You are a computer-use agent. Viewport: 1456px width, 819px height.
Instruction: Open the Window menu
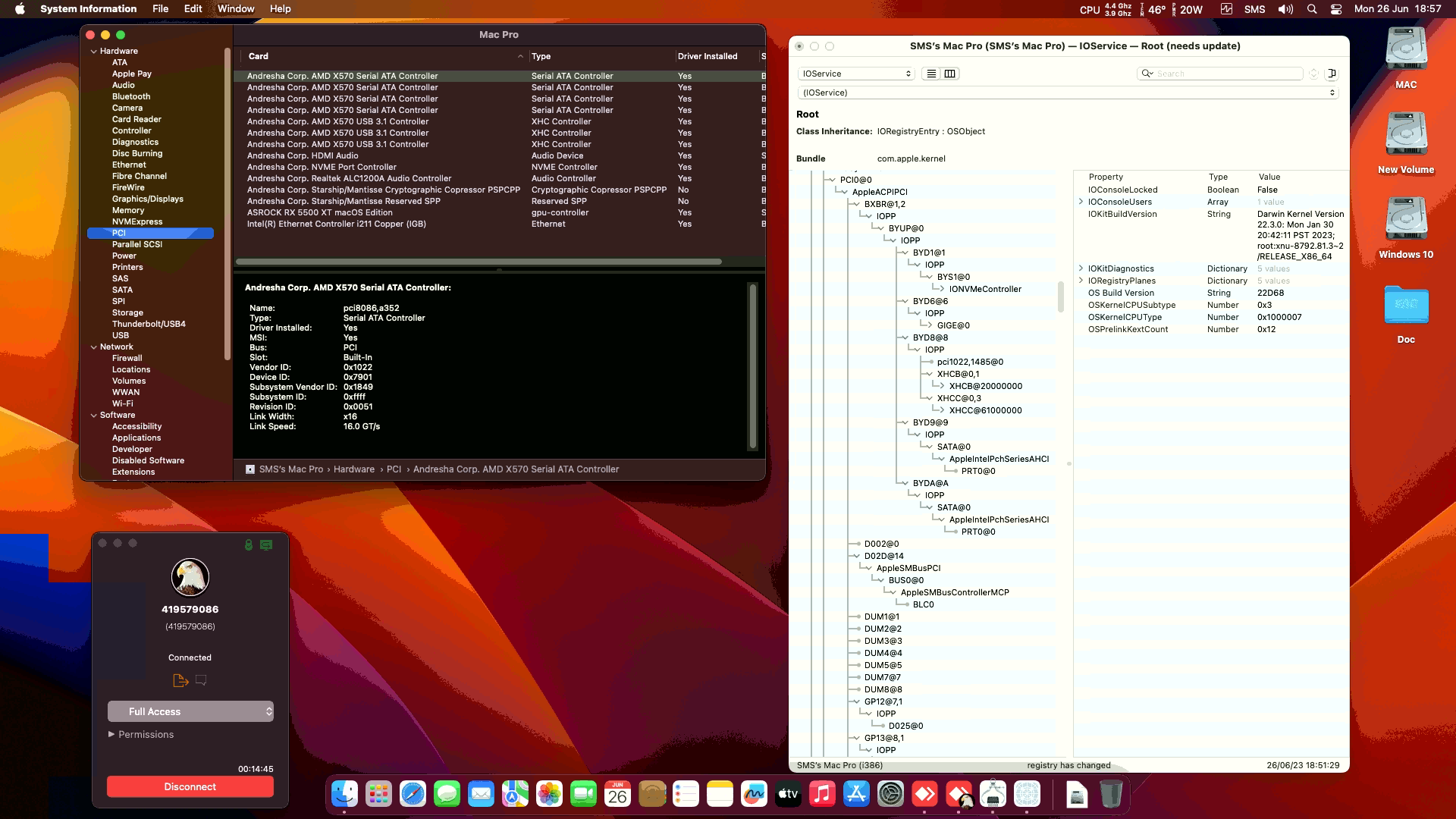point(236,9)
